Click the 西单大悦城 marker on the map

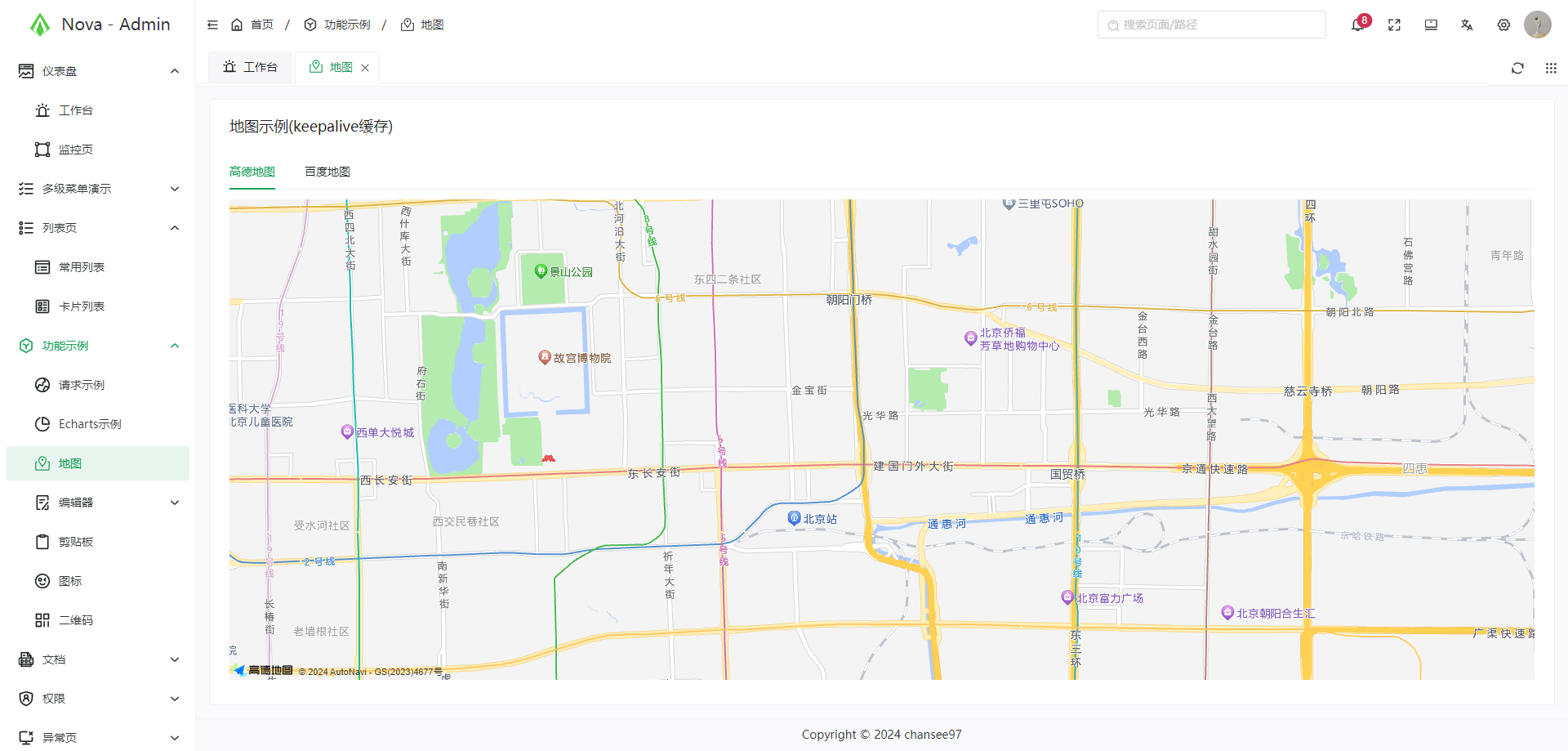click(x=347, y=431)
